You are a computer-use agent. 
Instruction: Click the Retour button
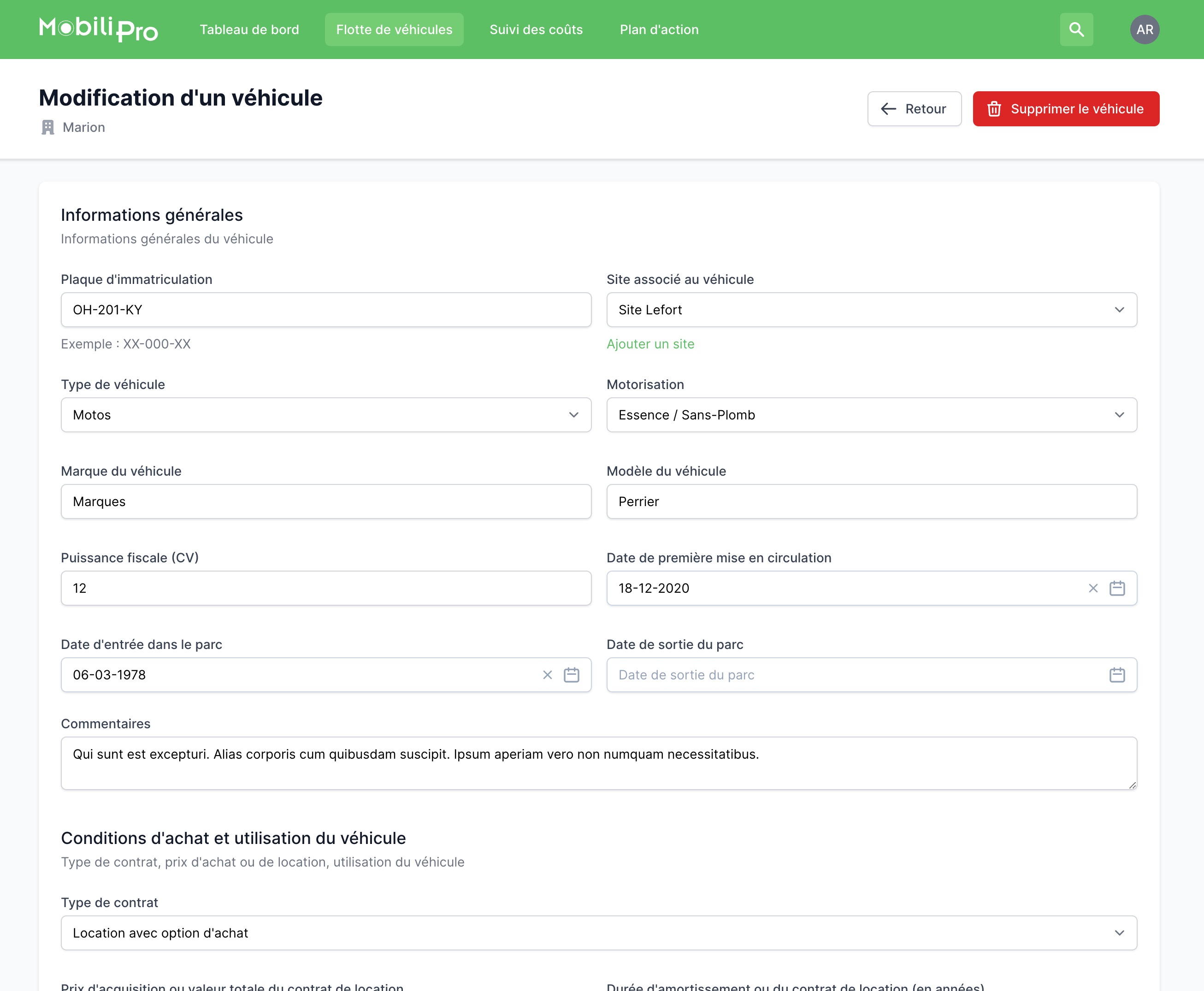pos(914,108)
